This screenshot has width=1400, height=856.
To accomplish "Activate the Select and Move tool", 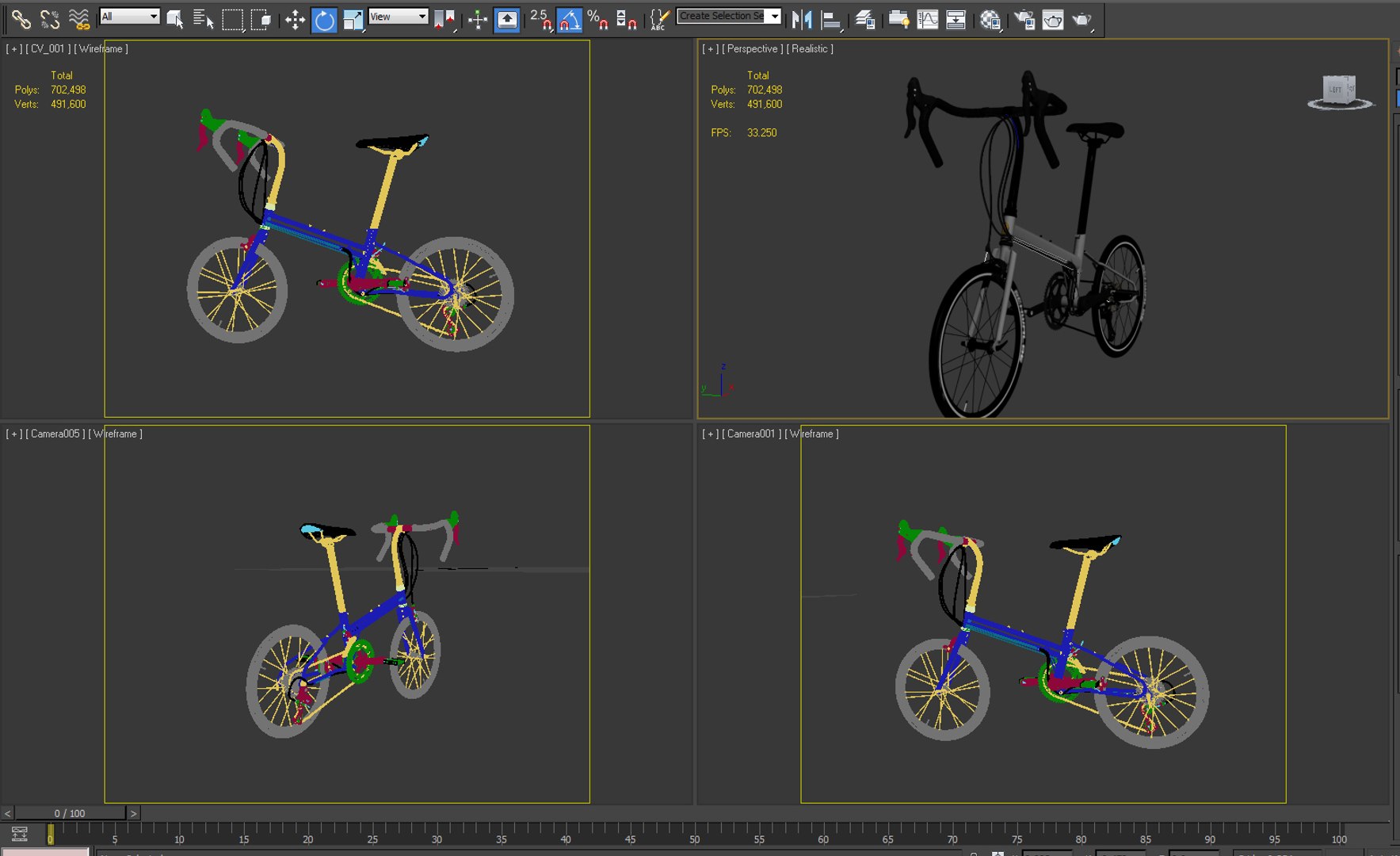I will pyautogui.click(x=295, y=19).
